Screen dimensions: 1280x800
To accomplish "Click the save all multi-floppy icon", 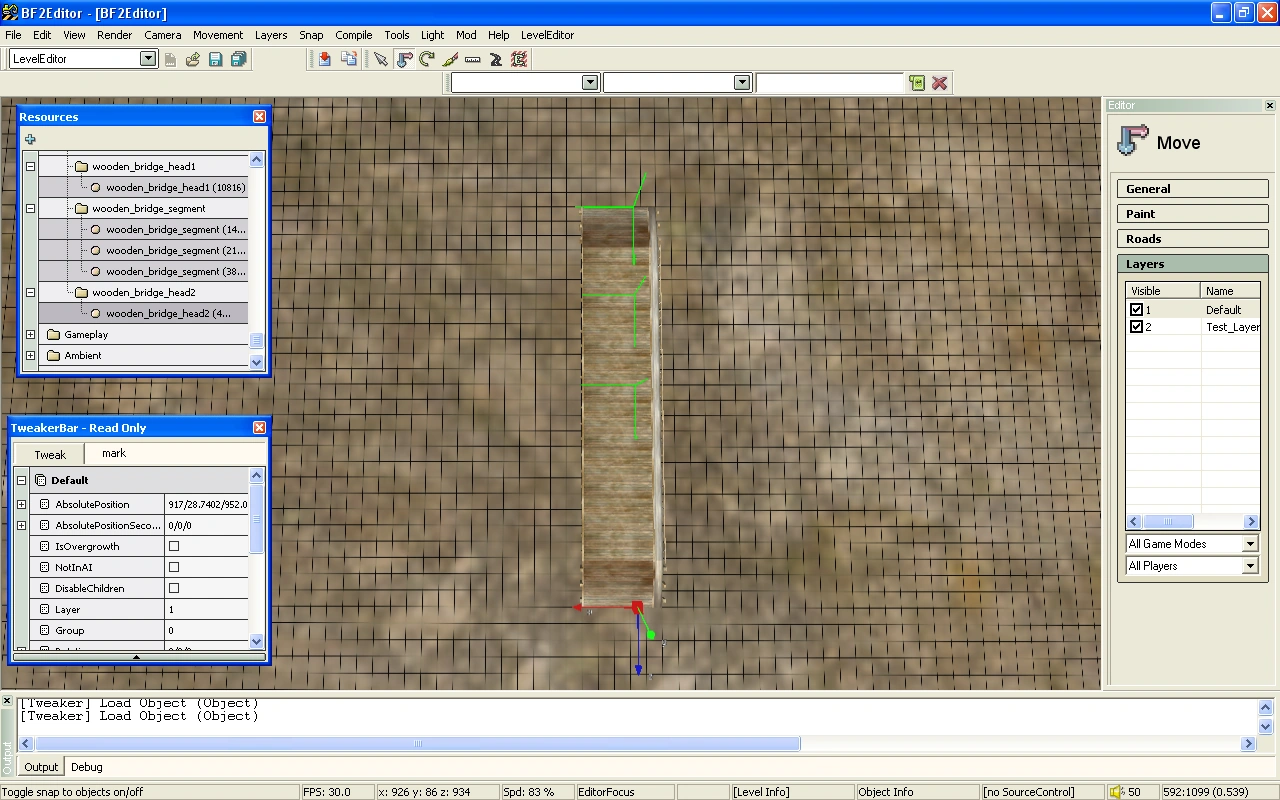I will pyautogui.click(x=238, y=59).
